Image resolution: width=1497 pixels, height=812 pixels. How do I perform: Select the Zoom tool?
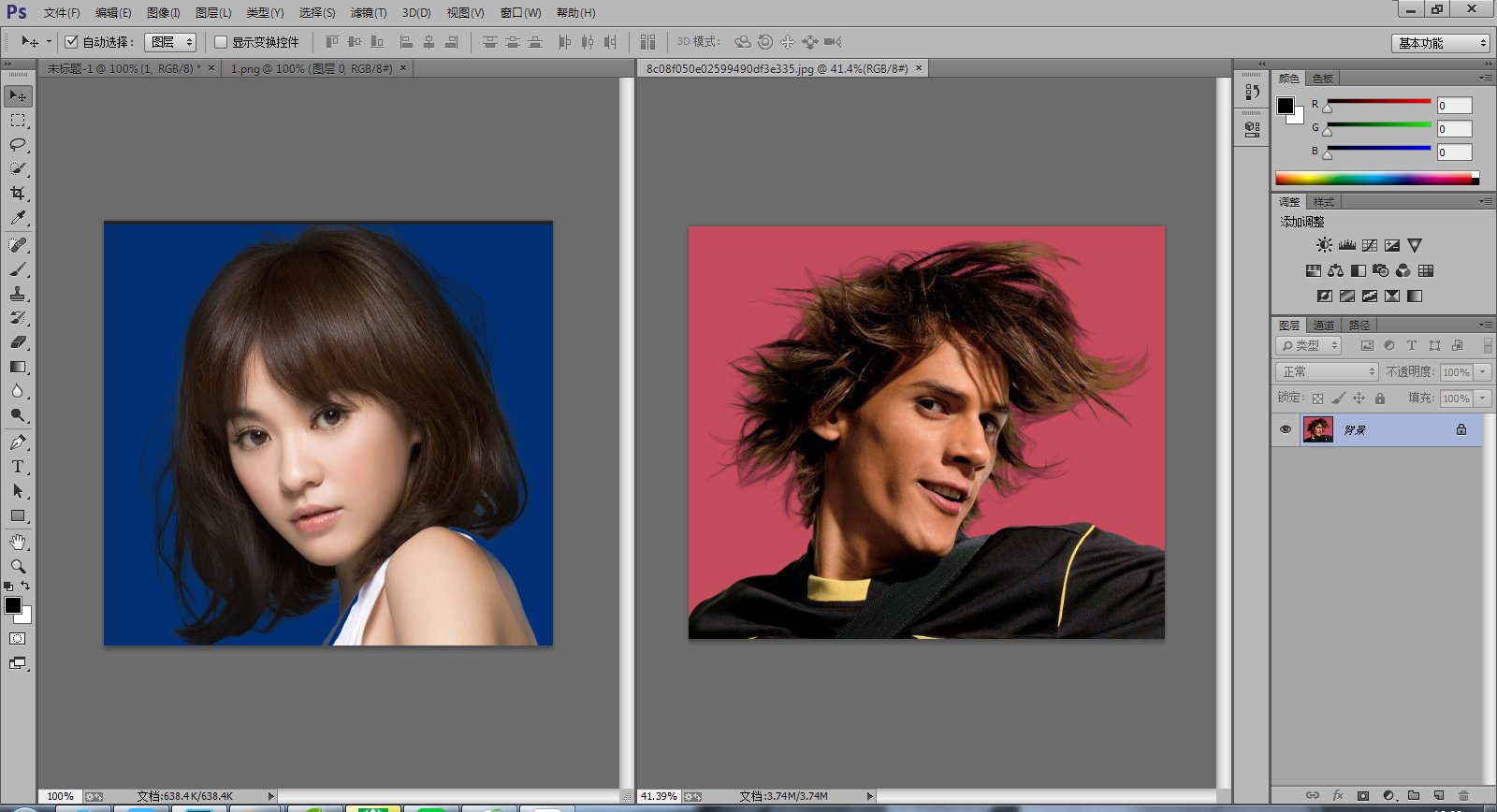point(18,567)
